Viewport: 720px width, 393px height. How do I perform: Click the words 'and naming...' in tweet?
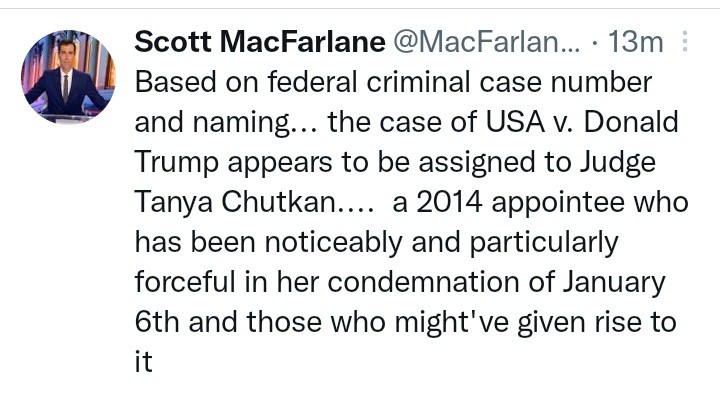click(225, 123)
